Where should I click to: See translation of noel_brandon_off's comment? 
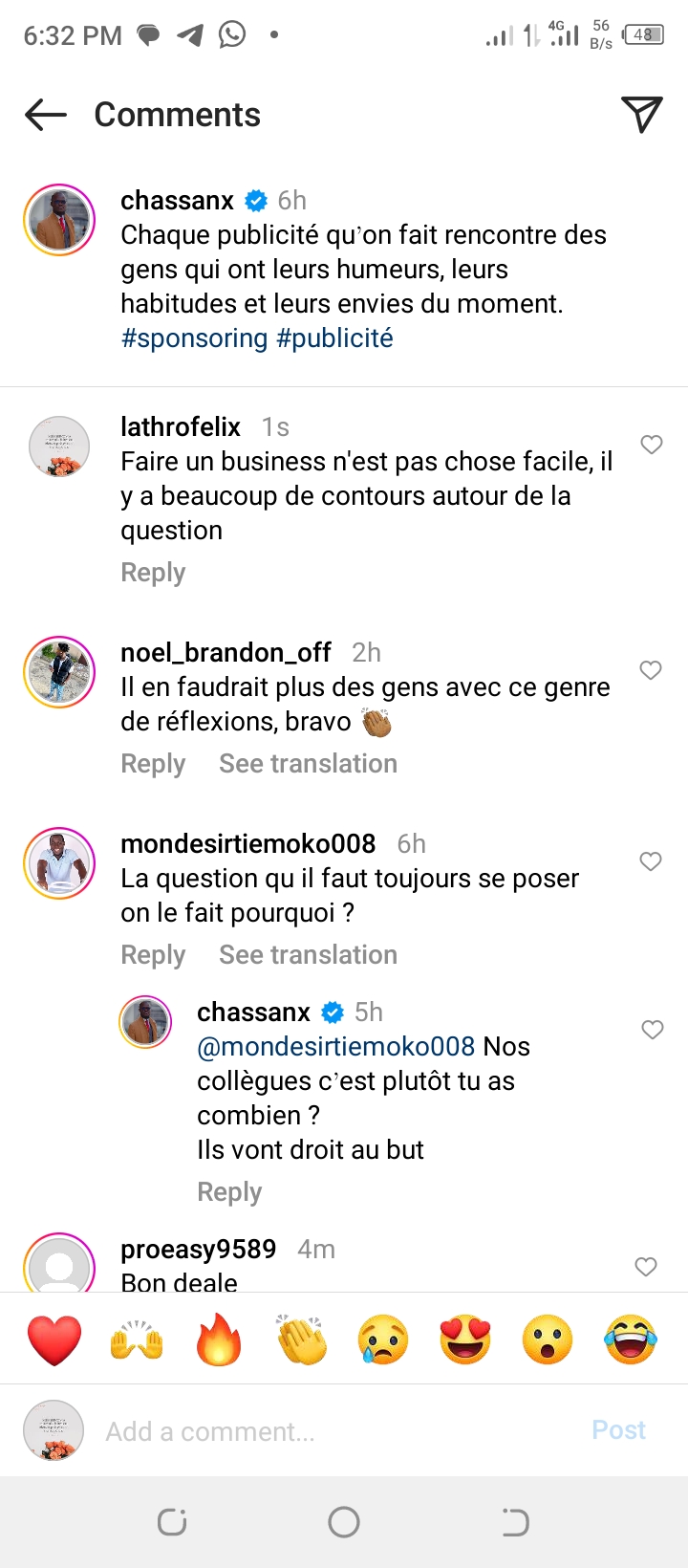pyautogui.click(x=308, y=764)
